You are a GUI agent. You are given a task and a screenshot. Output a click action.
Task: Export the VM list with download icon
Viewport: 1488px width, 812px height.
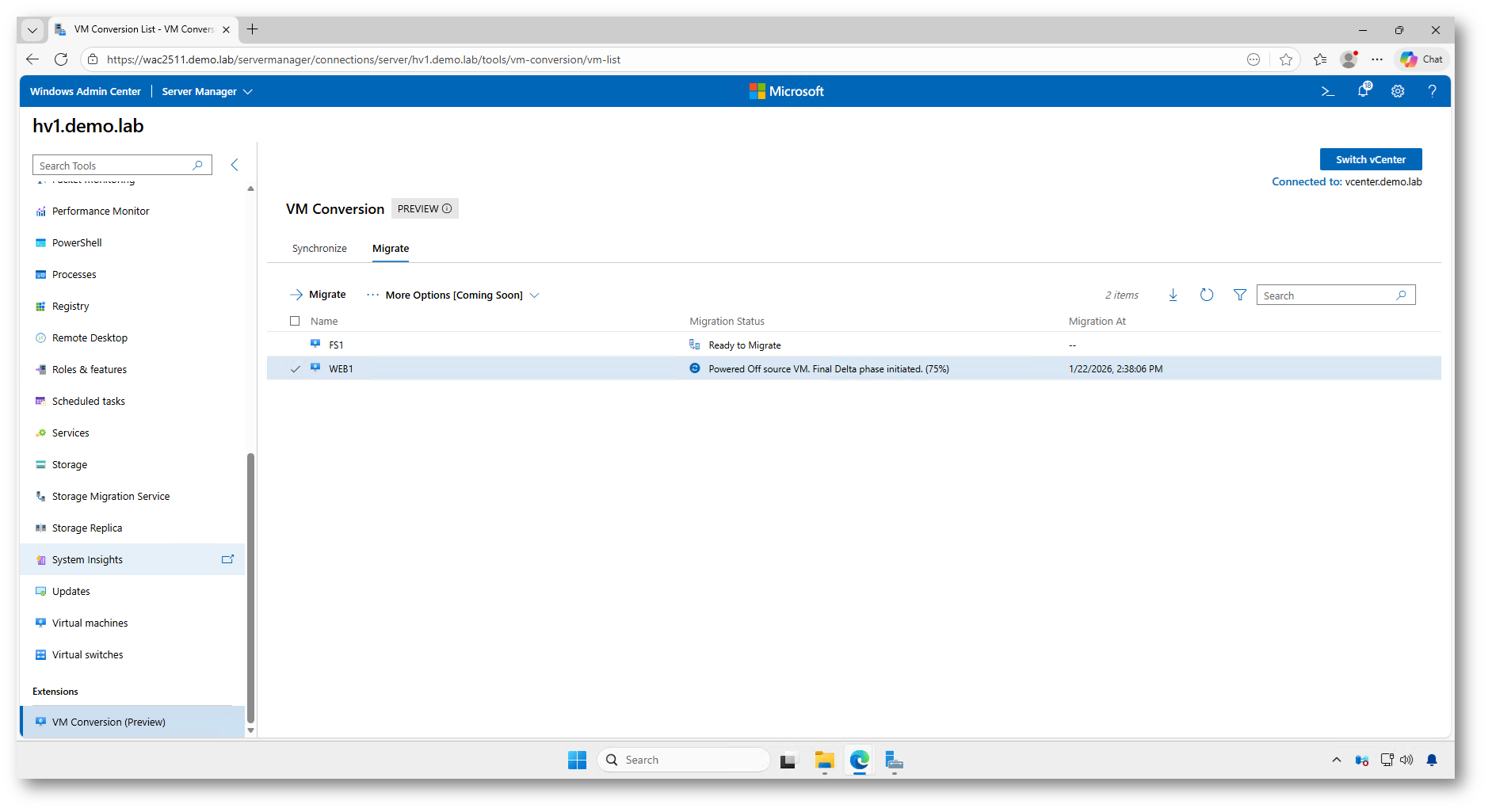(1173, 295)
